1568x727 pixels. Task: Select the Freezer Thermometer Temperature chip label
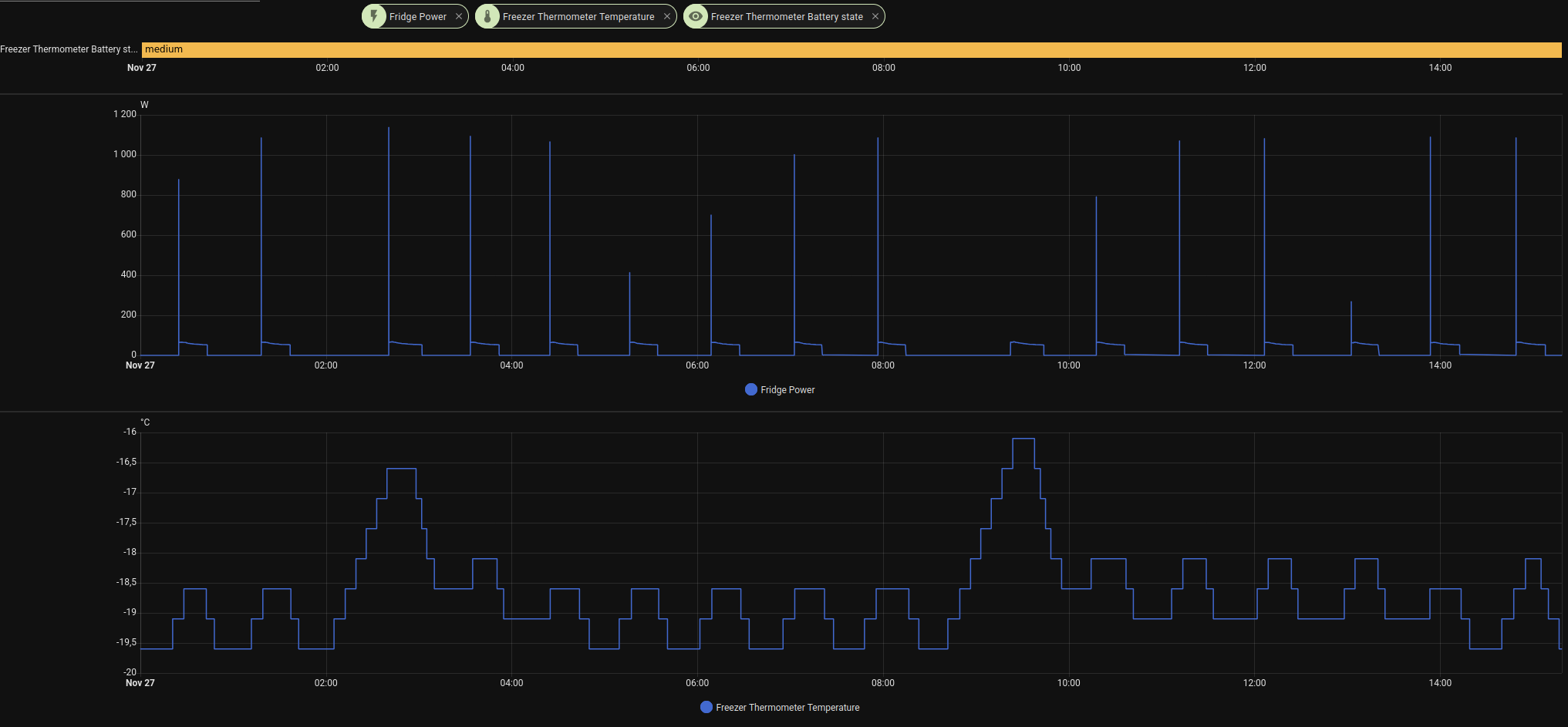tap(578, 16)
